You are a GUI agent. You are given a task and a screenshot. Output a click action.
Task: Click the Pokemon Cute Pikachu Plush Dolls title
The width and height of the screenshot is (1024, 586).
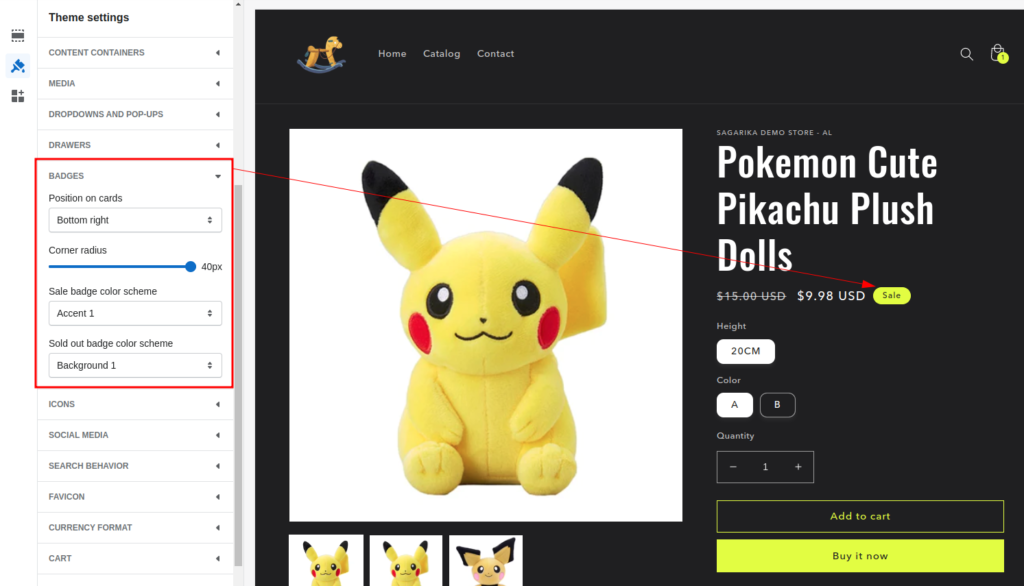coord(827,208)
